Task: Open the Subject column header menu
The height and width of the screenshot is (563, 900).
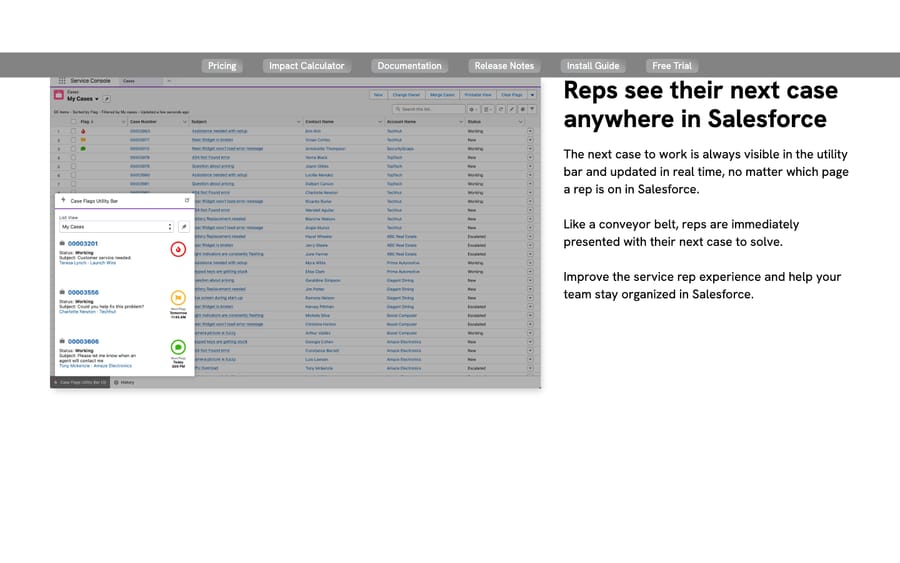Action: click(x=298, y=122)
